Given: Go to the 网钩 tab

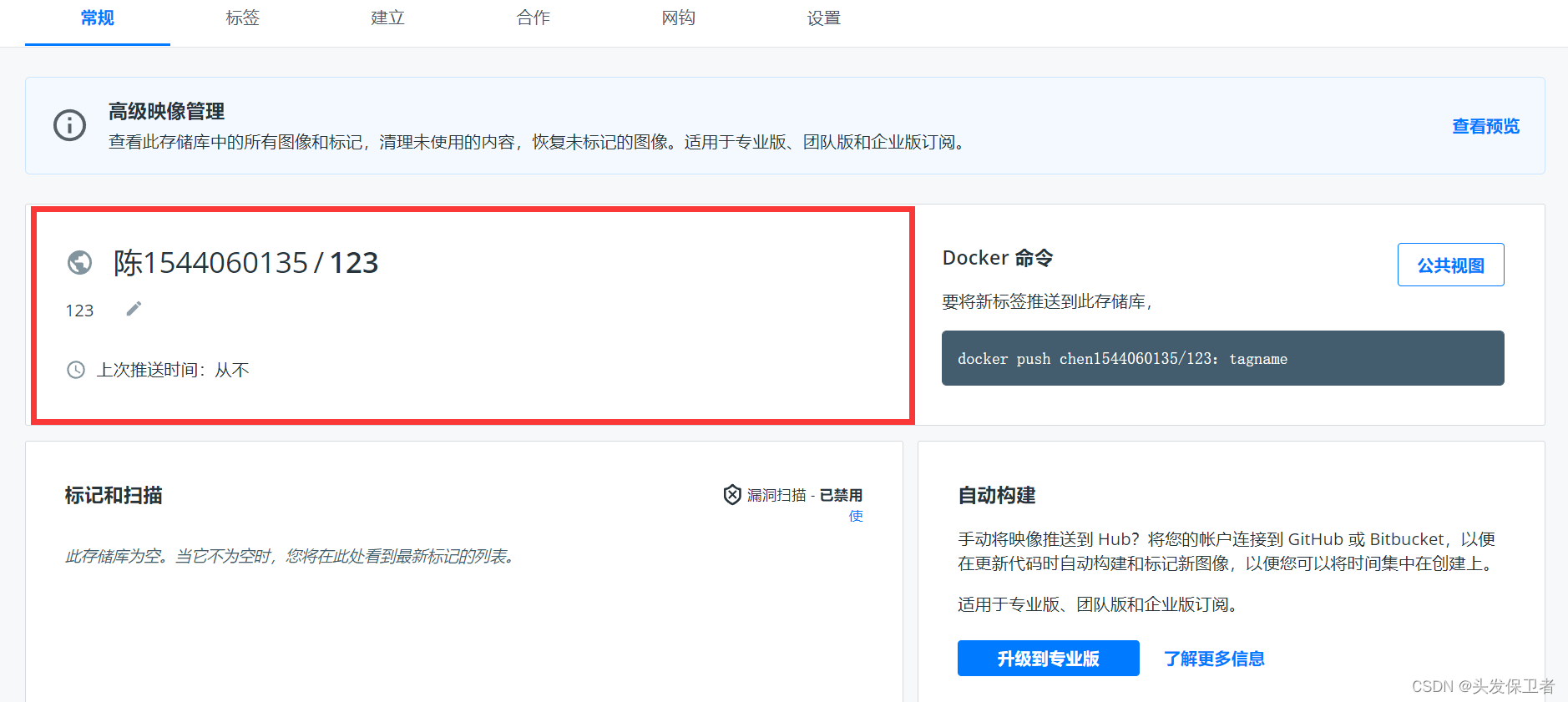Looking at the screenshot, I should (679, 18).
